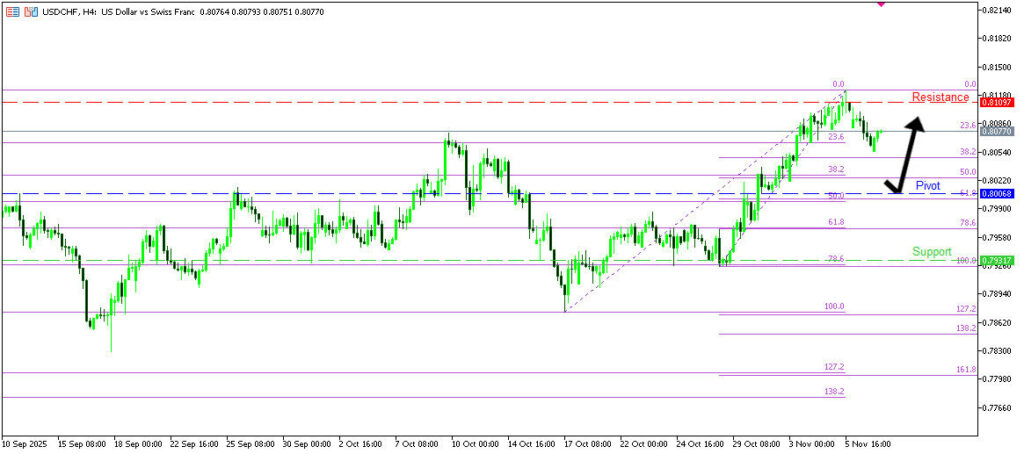Click the 0.77660 level on price scale

pos(996,408)
